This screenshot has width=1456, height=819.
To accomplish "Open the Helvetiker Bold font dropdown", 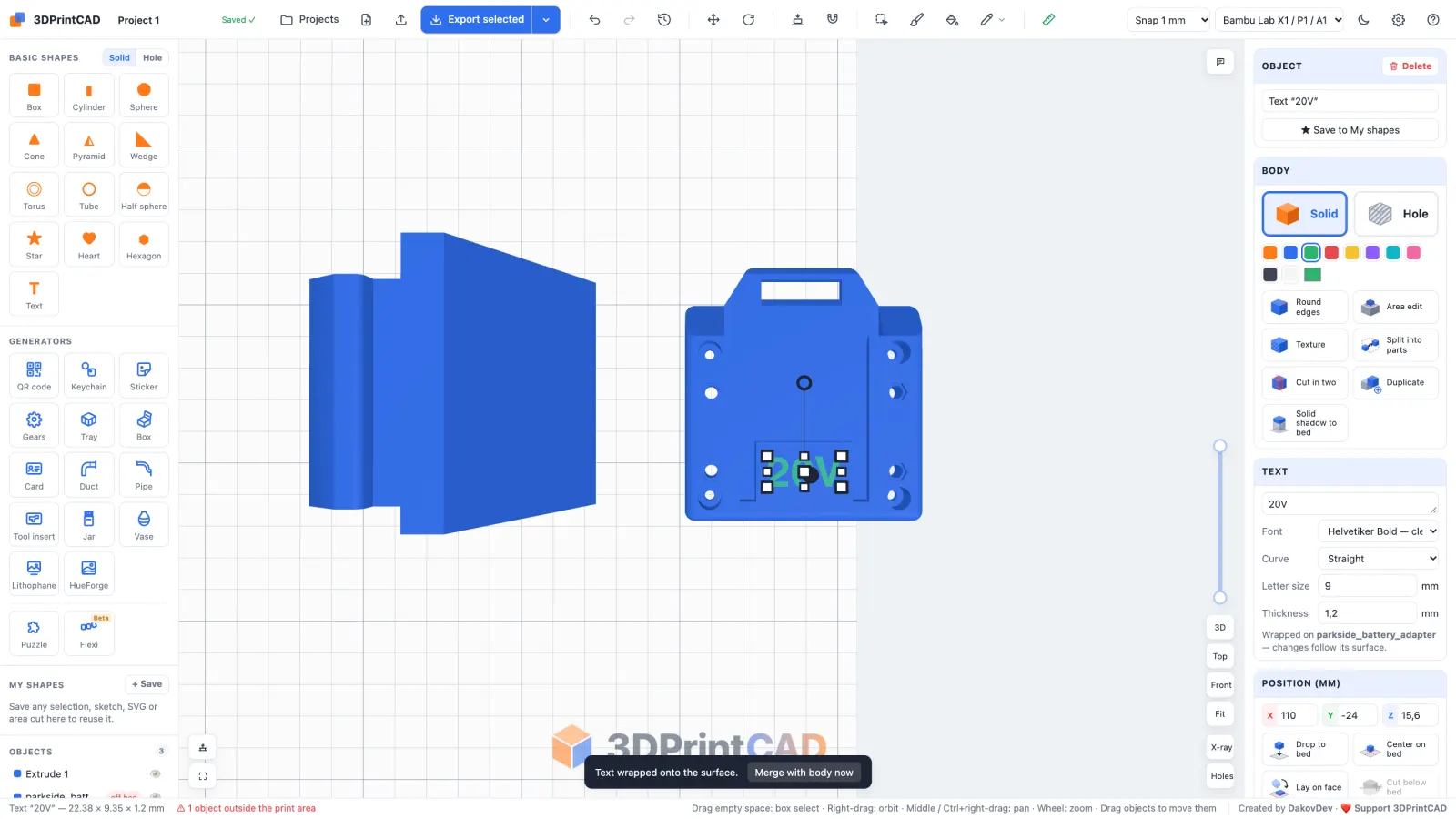I will (x=1379, y=531).
